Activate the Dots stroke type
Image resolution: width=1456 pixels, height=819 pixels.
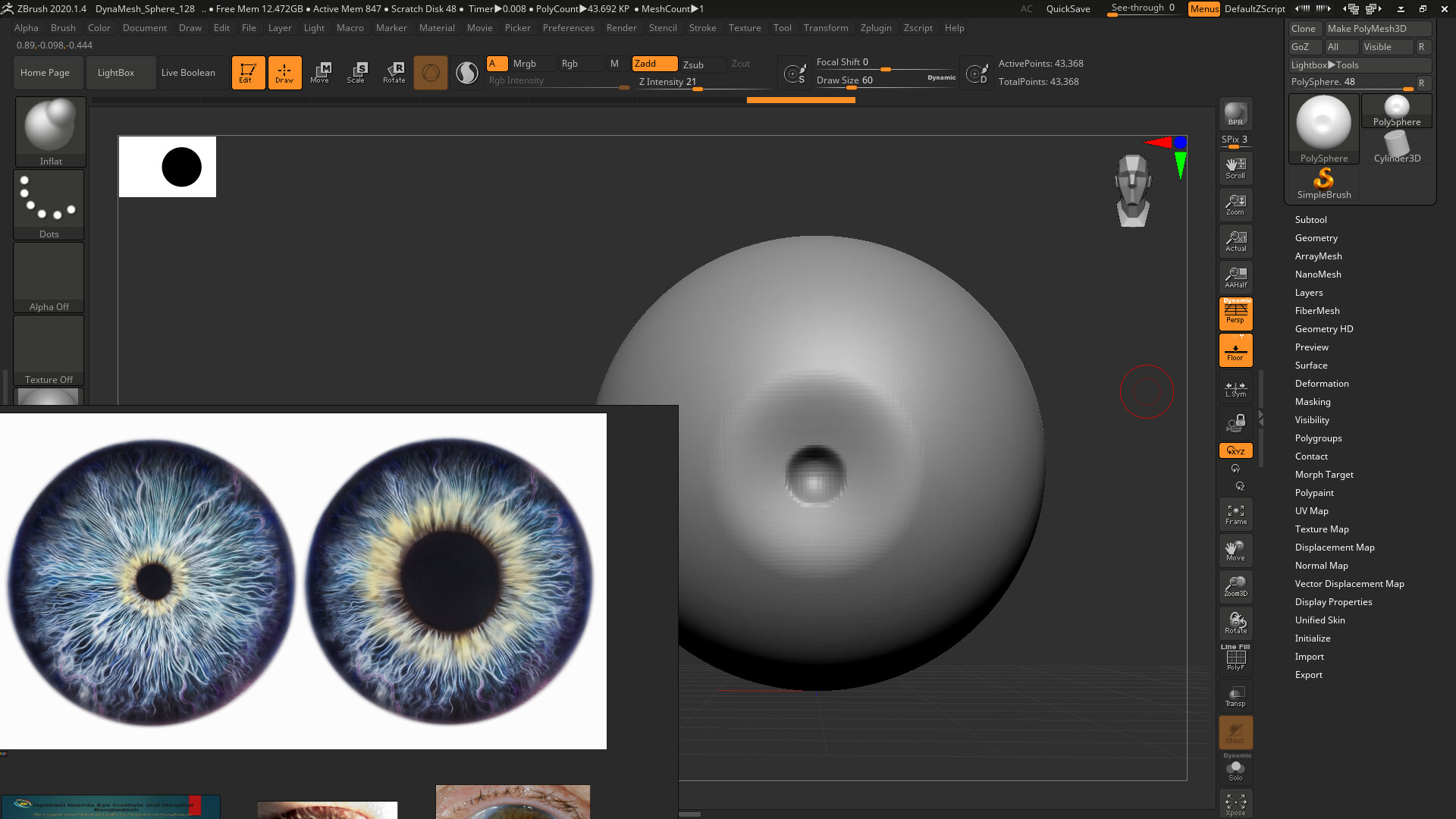click(48, 199)
